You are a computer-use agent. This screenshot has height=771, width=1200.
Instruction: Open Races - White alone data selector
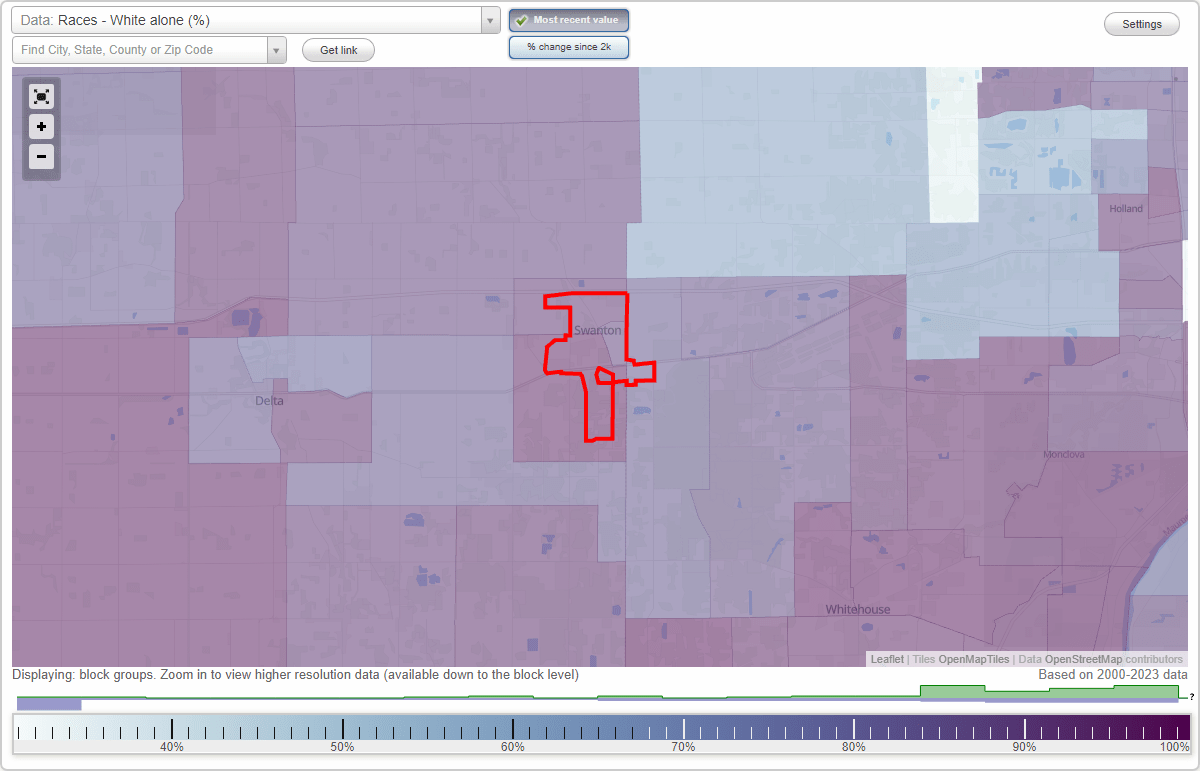click(250, 20)
